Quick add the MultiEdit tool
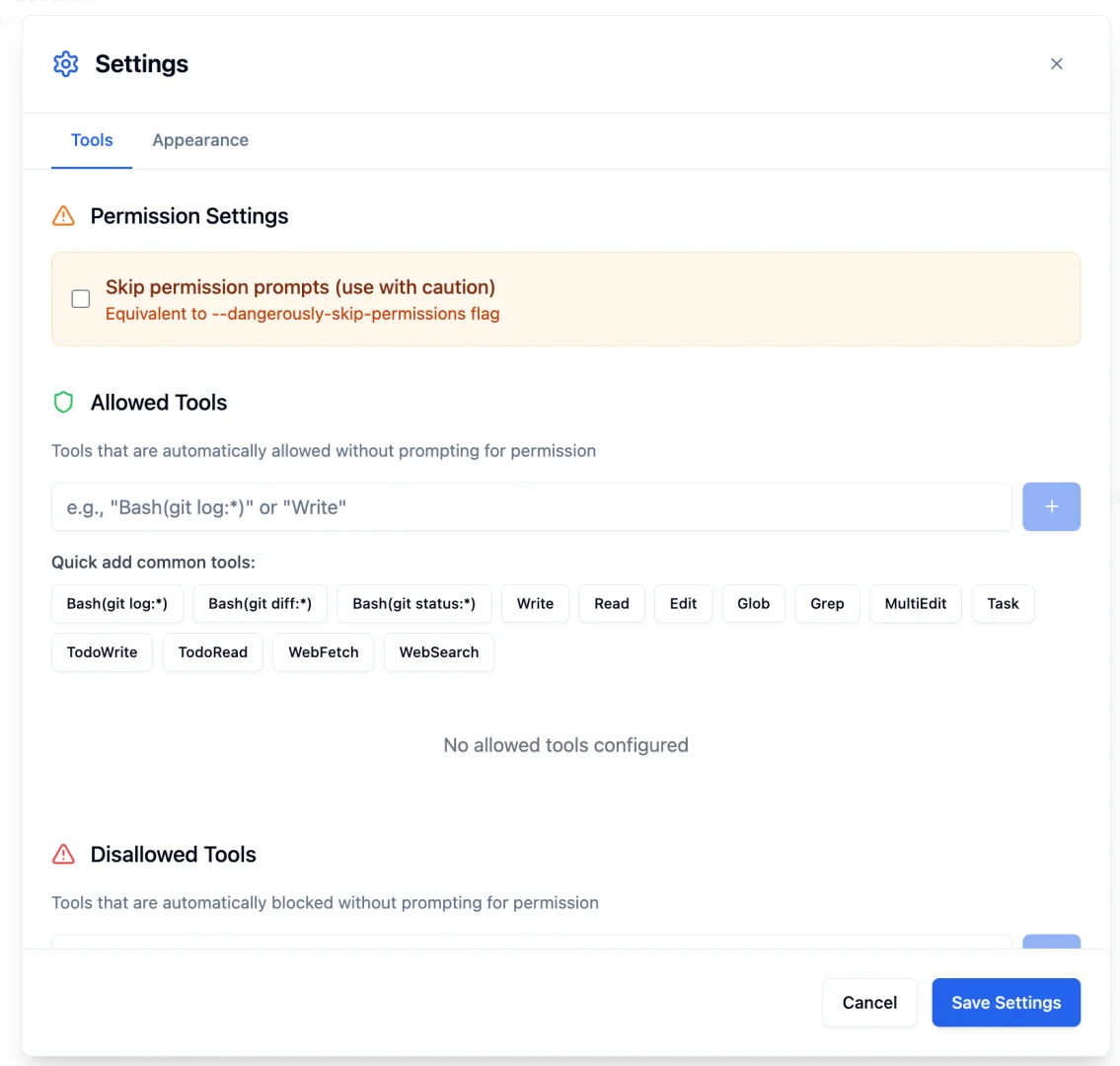The height and width of the screenshot is (1066, 1120). click(x=915, y=604)
